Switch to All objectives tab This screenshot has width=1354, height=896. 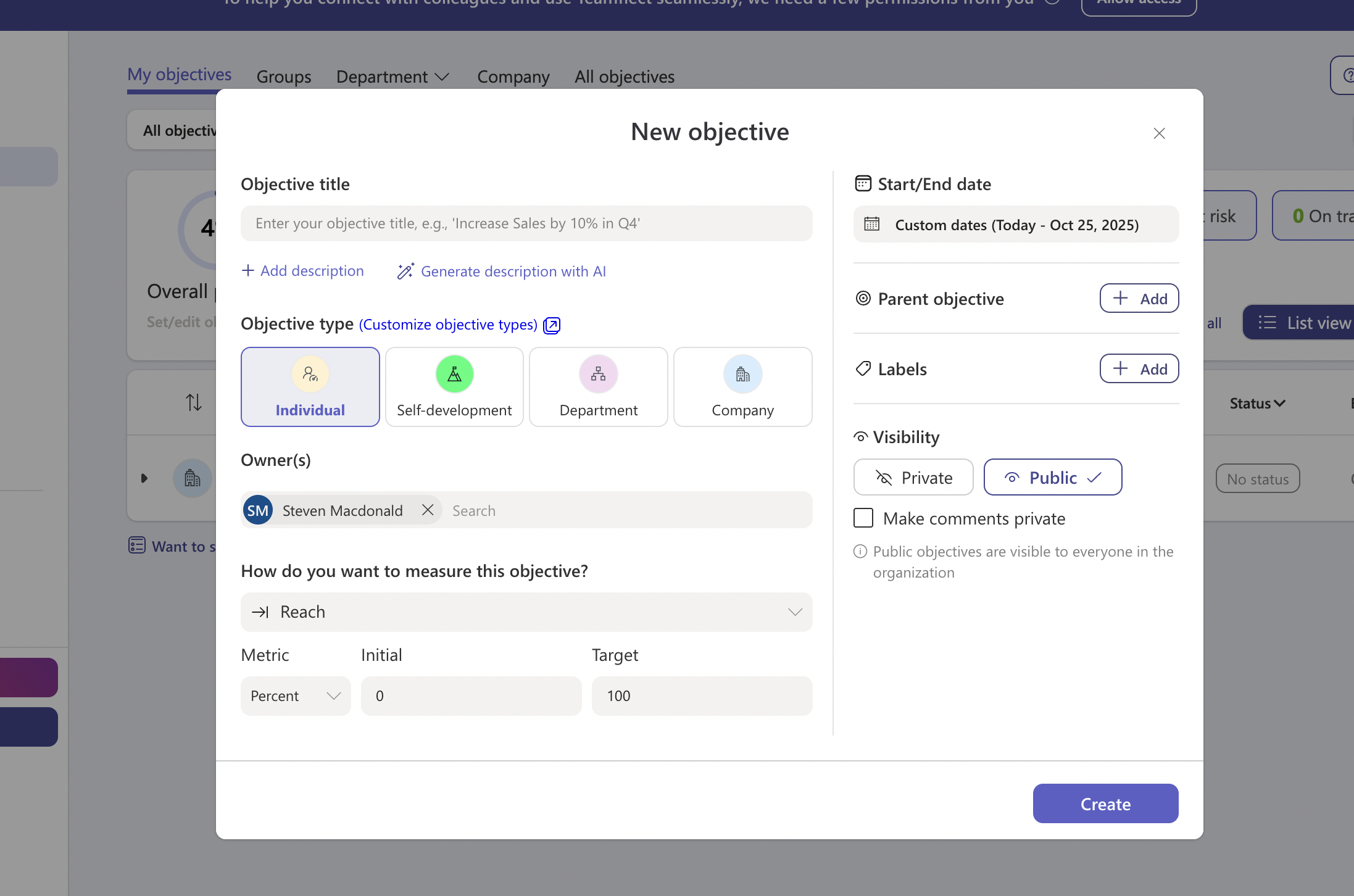tap(625, 77)
